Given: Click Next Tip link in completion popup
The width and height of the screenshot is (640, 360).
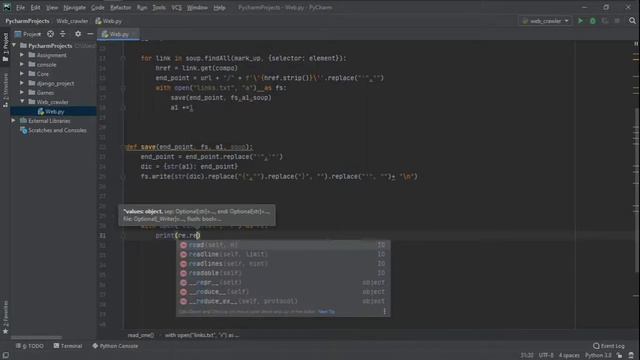Looking at the screenshot, I should click(x=326, y=311).
